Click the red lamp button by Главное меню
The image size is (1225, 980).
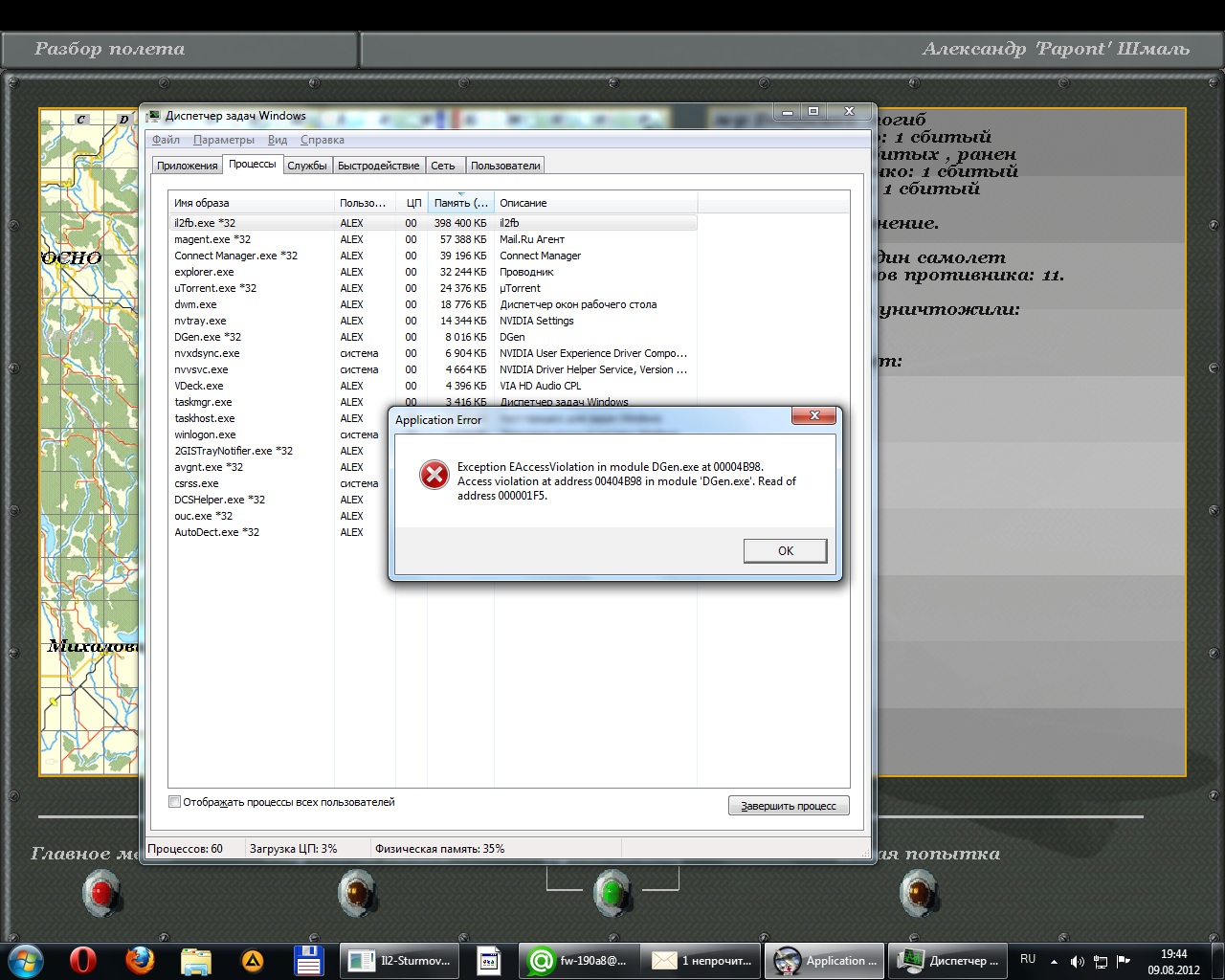click(100, 893)
